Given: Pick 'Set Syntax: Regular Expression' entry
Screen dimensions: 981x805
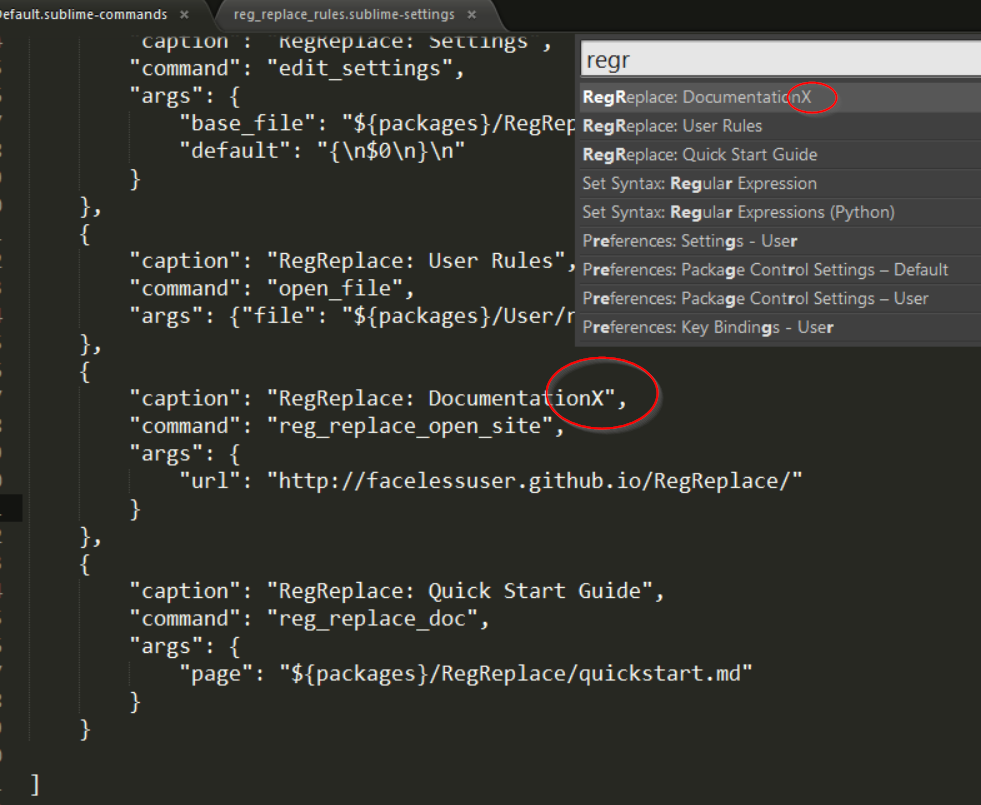Looking at the screenshot, I should click(x=780, y=184).
